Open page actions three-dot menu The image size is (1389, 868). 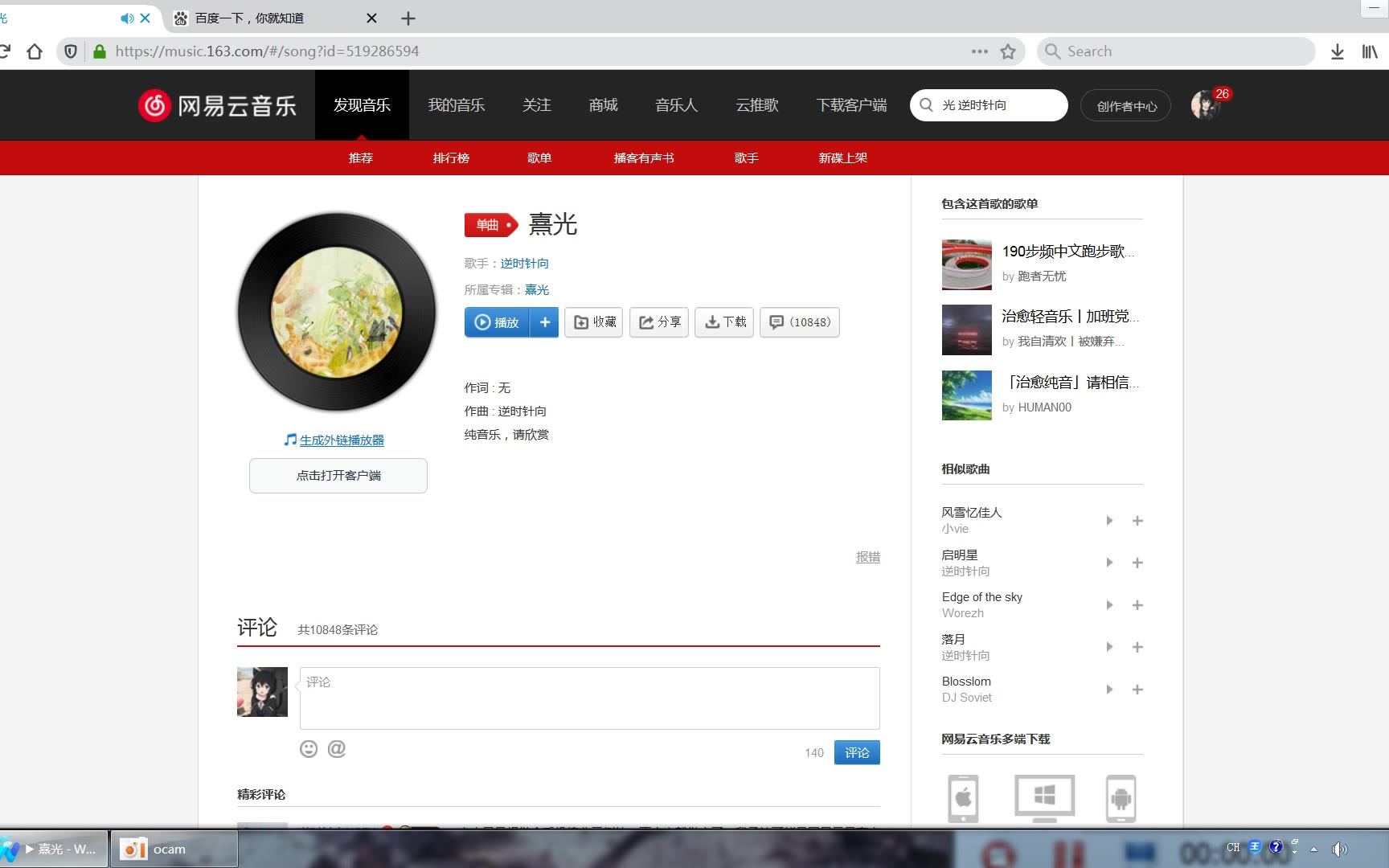[979, 51]
